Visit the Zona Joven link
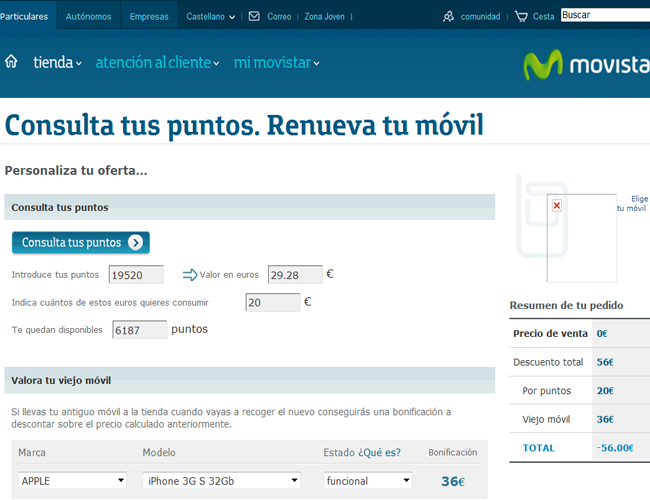This screenshot has height=500, width=650. click(324, 17)
